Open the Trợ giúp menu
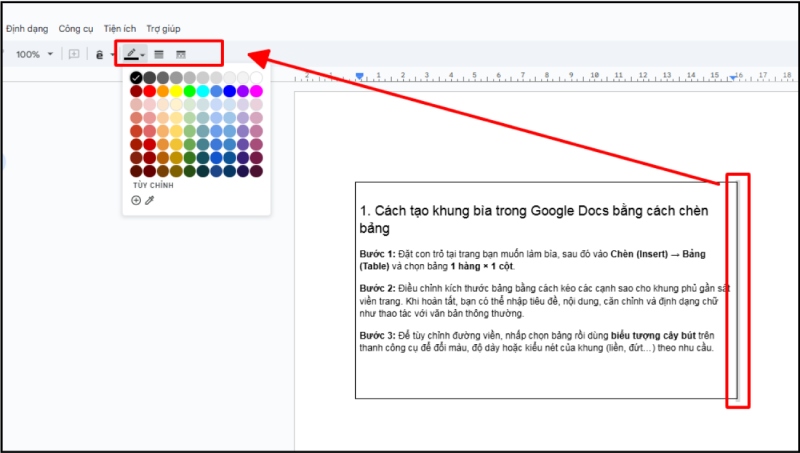 click(x=164, y=29)
